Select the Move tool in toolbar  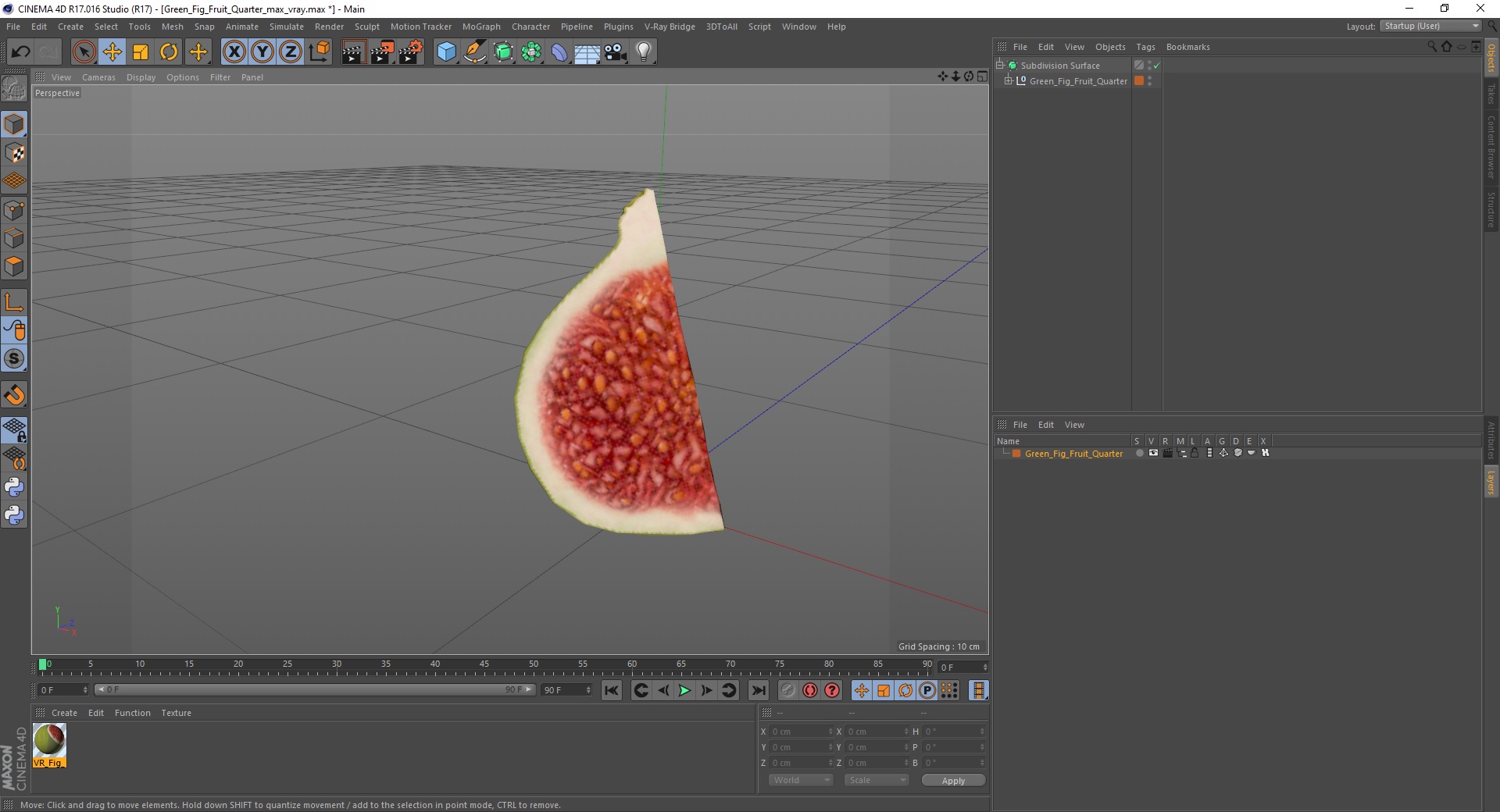pyautogui.click(x=112, y=52)
